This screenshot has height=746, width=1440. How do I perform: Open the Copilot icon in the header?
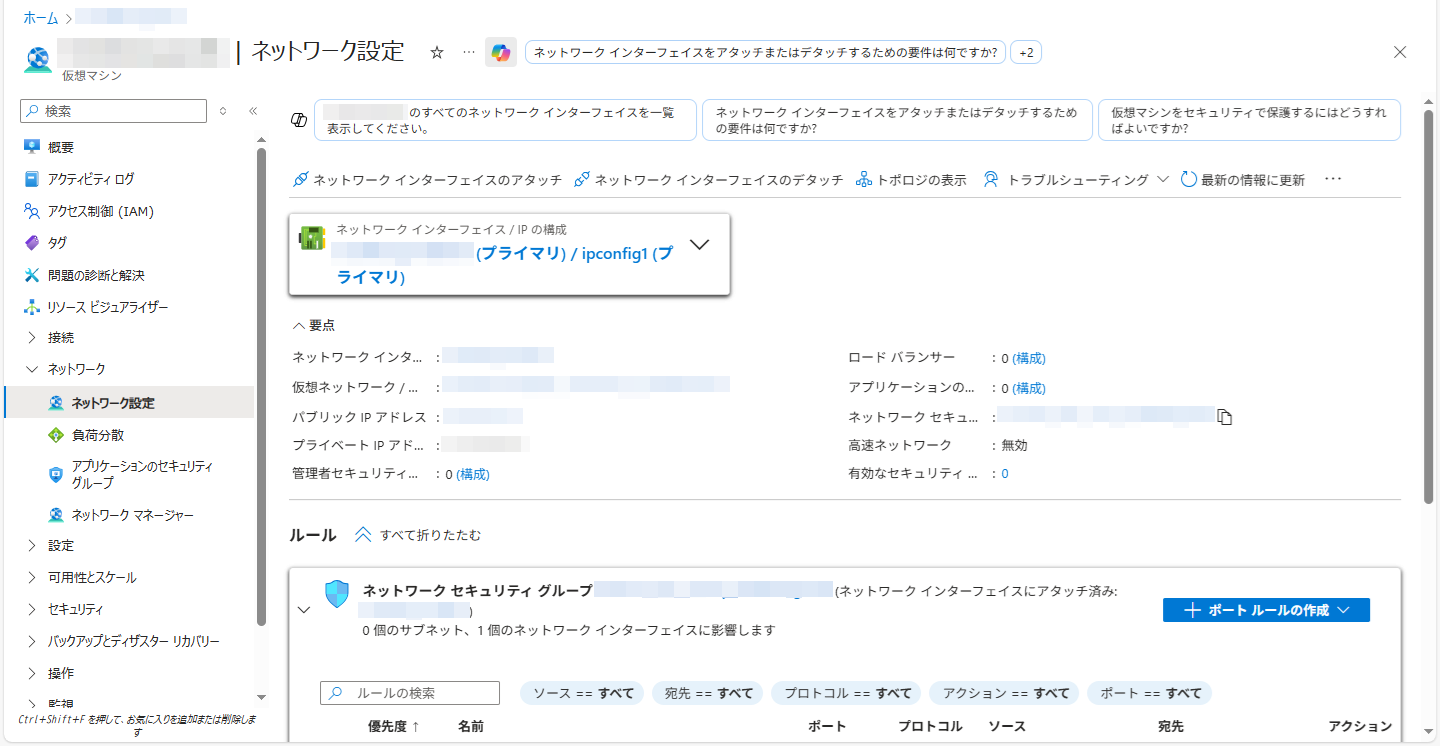[501, 53]
